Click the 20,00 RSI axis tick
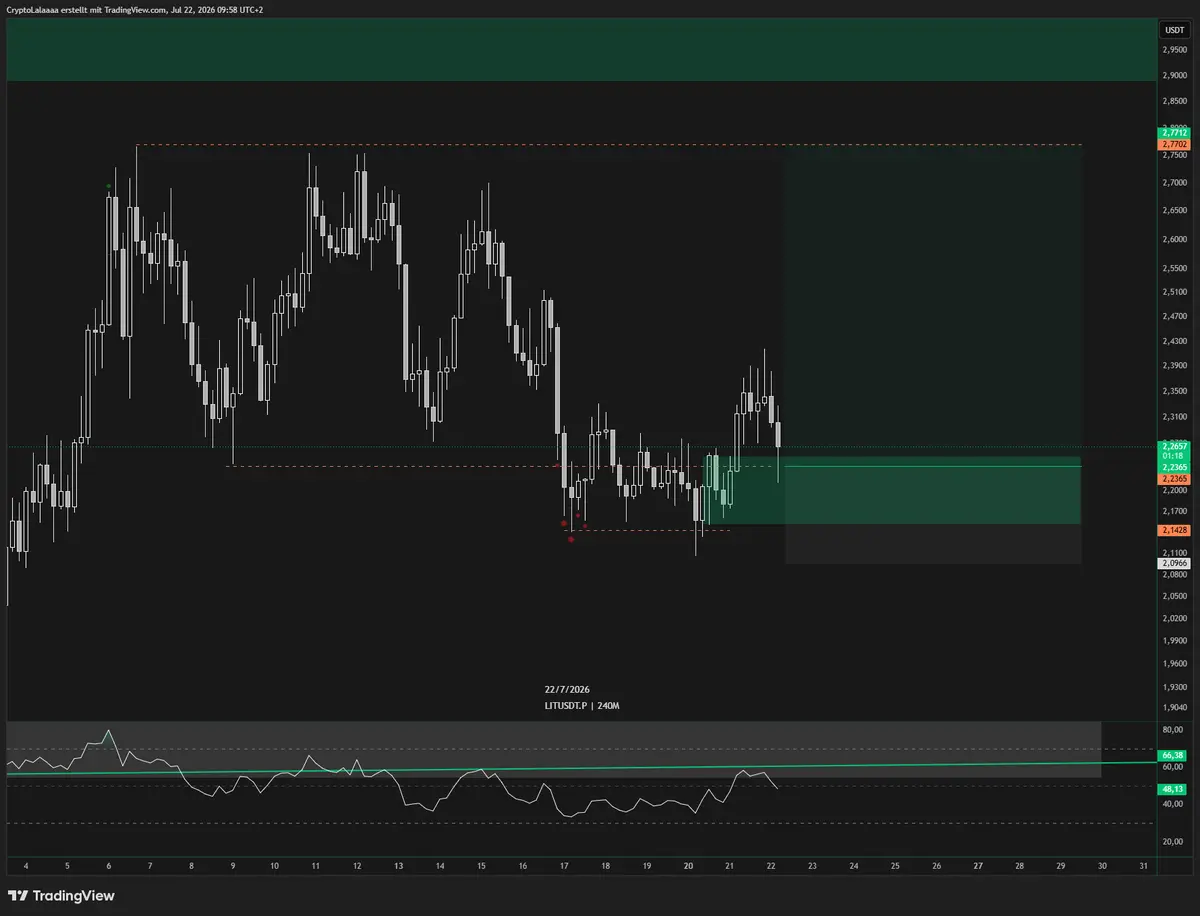Viewport: 1200px width, 916px height. [x=1174, y=841]
